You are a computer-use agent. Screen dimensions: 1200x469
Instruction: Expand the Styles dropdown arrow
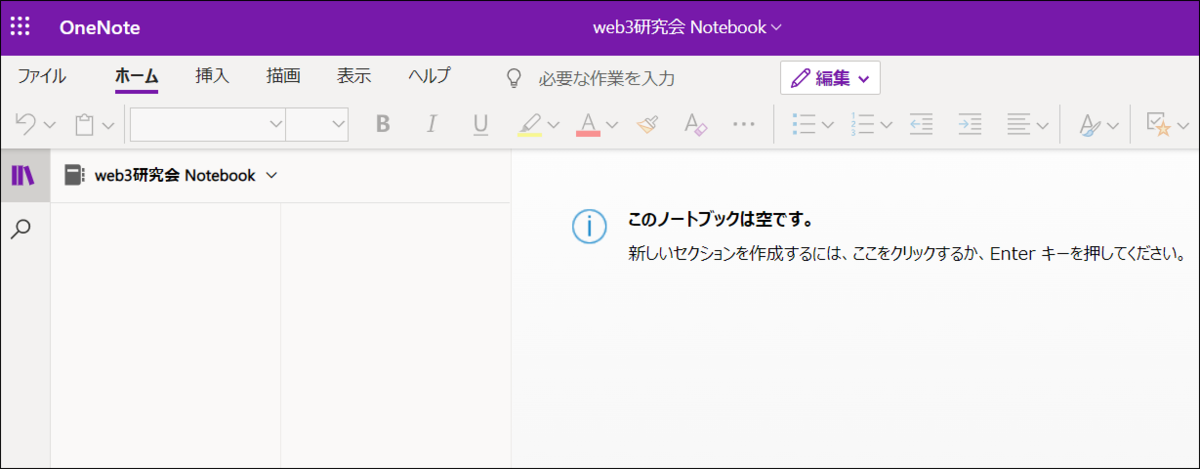tap(1113, 125)
